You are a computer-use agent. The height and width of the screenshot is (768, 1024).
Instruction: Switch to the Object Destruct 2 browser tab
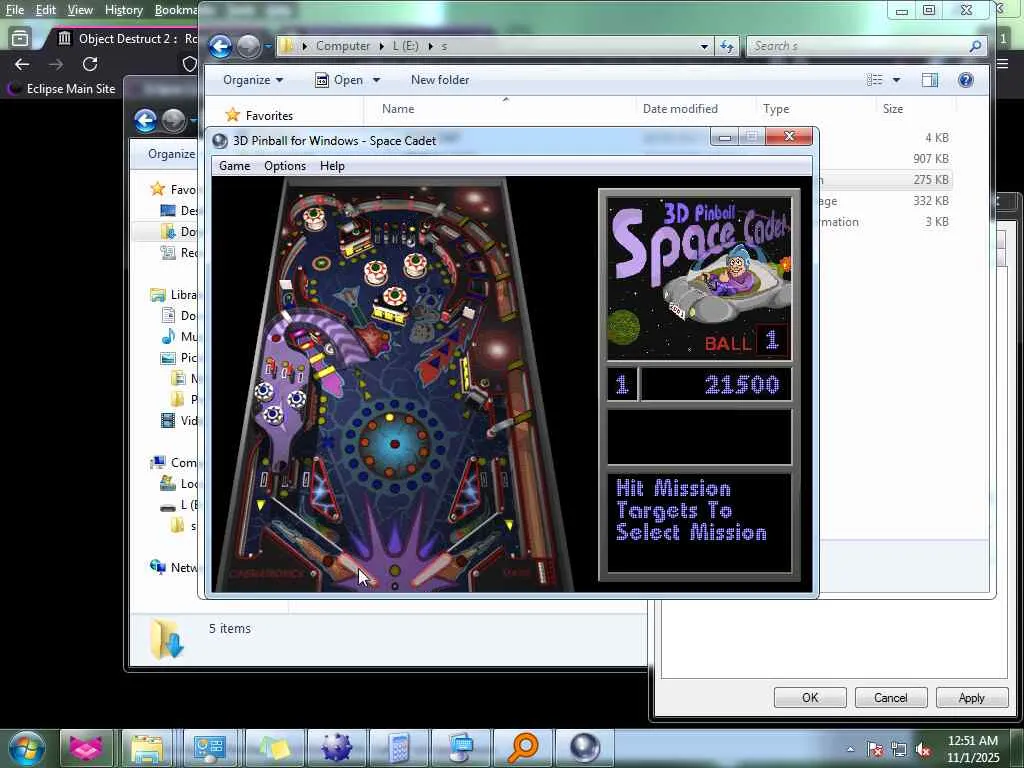pyautogui.click(x=127, y=39)
